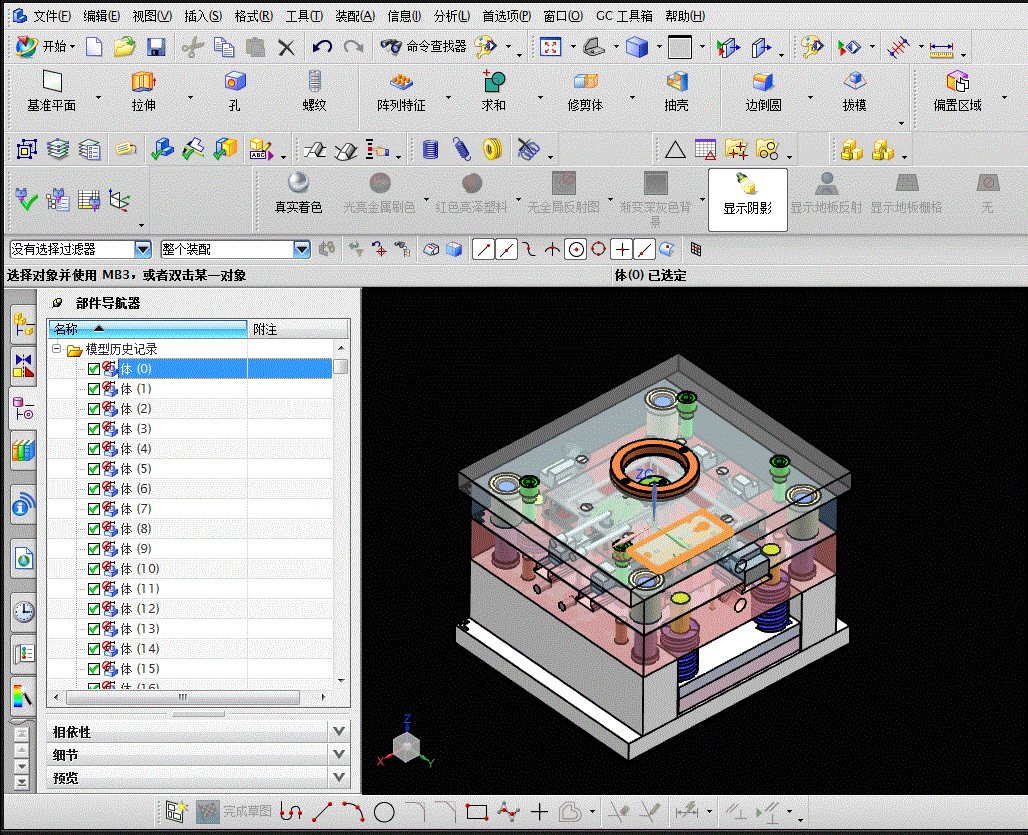The height and width of the screenshot is (835, 1028).
Task: Select the 基准平面 datum plane tool
Action: (52, 92)
